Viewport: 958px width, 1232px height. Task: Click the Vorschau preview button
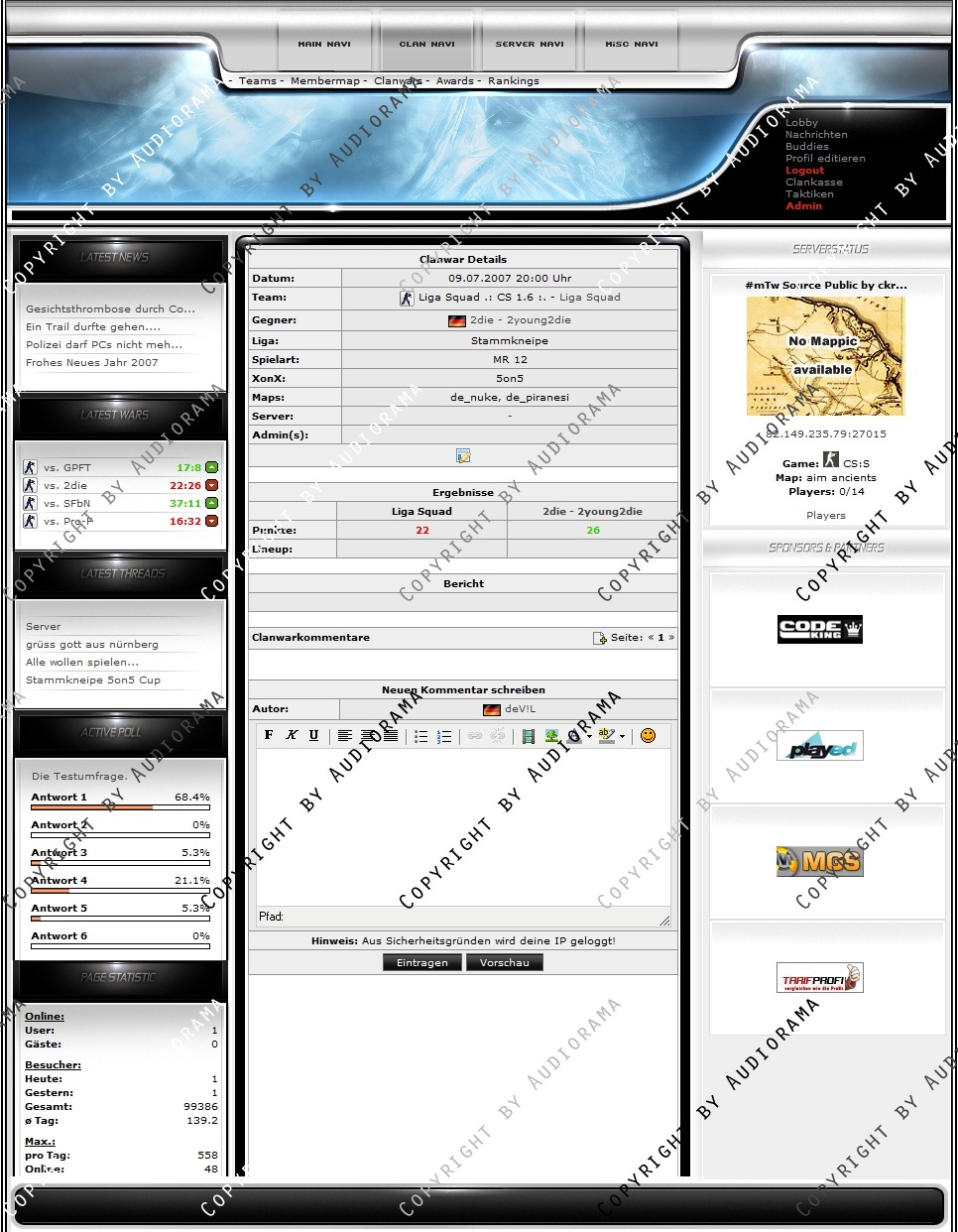pos(504,962)
